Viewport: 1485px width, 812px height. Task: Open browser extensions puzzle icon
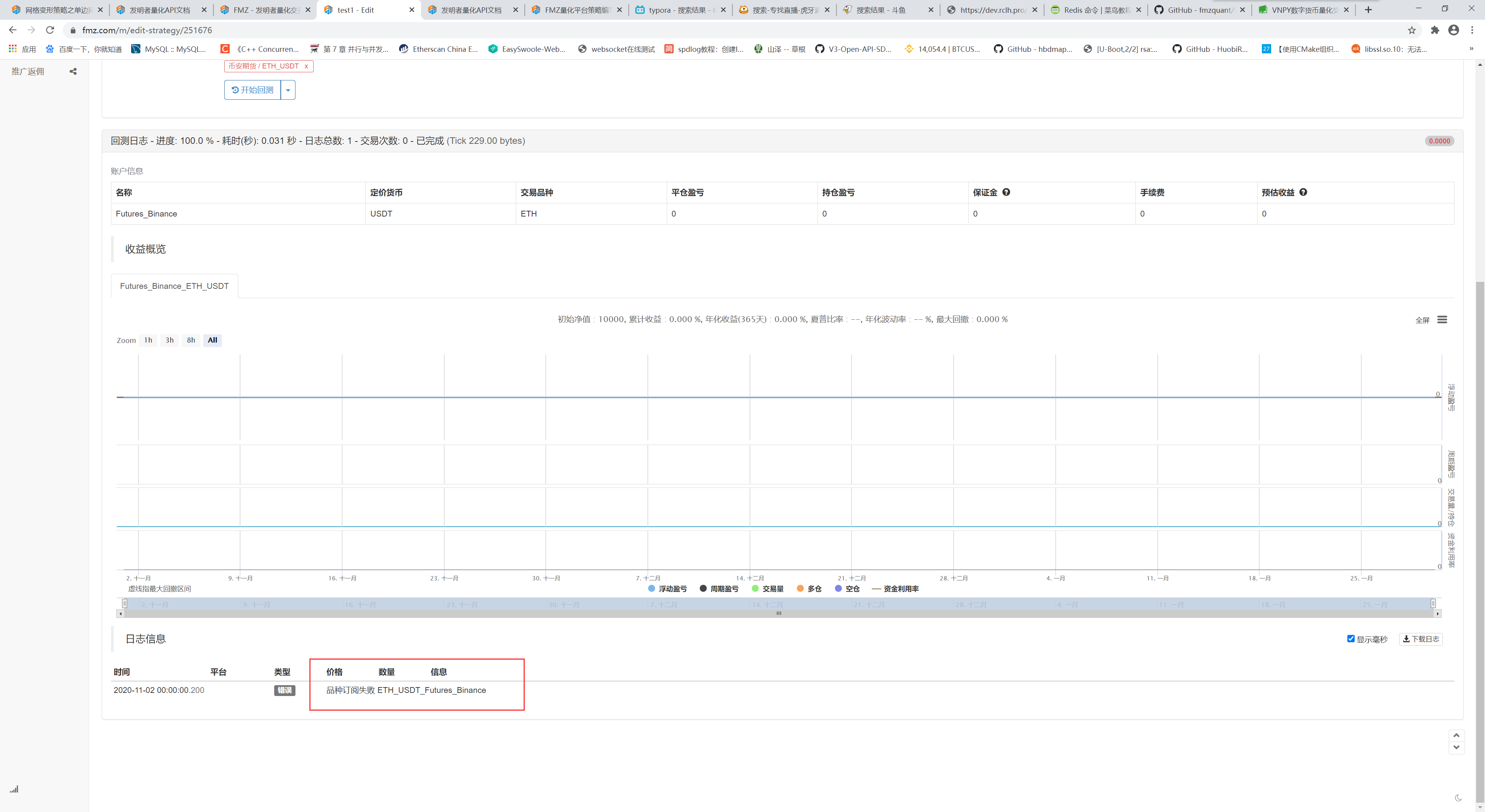click(x=1435, y=30)
